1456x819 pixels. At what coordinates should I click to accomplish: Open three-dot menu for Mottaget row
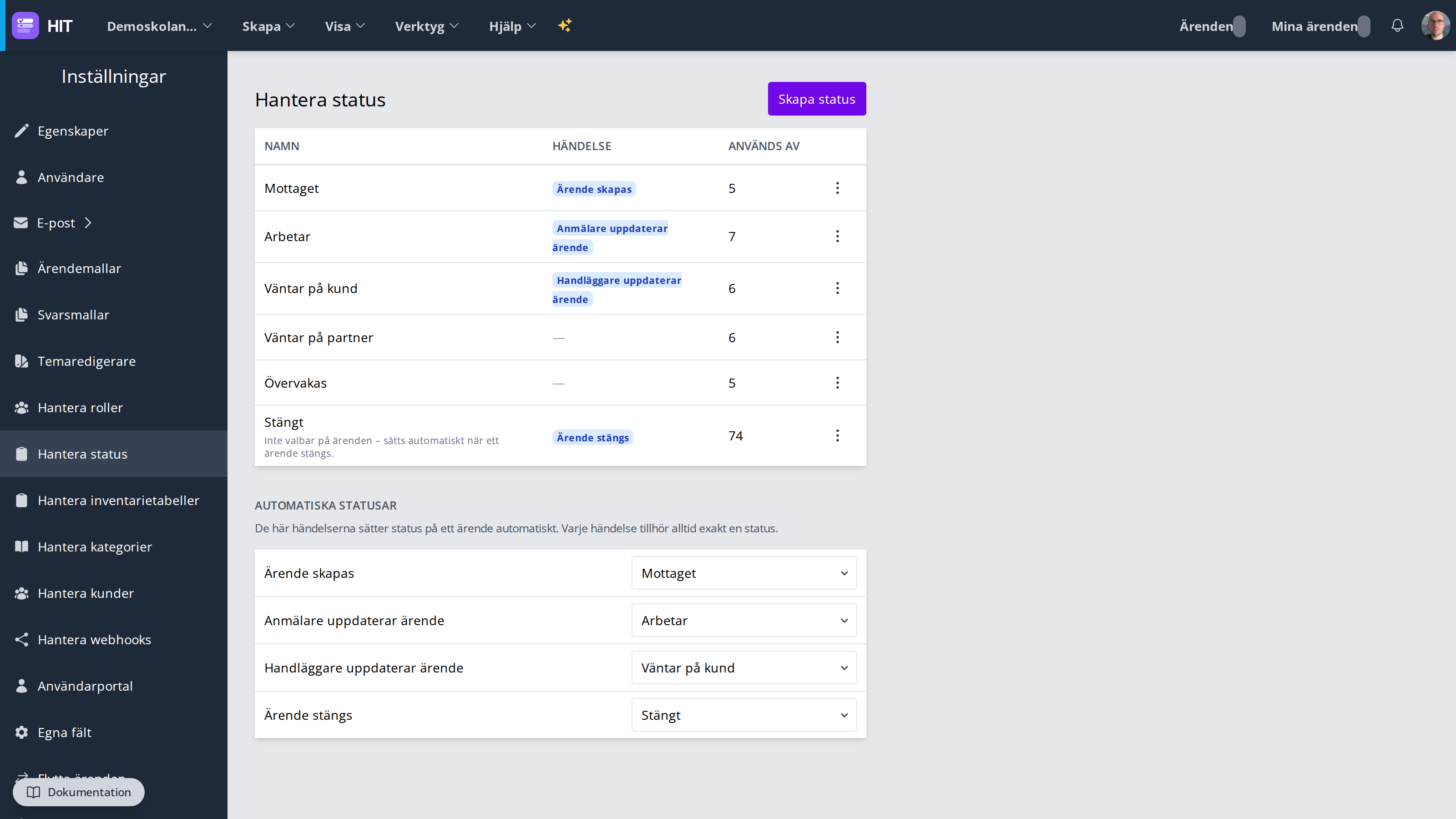point(838,187)
